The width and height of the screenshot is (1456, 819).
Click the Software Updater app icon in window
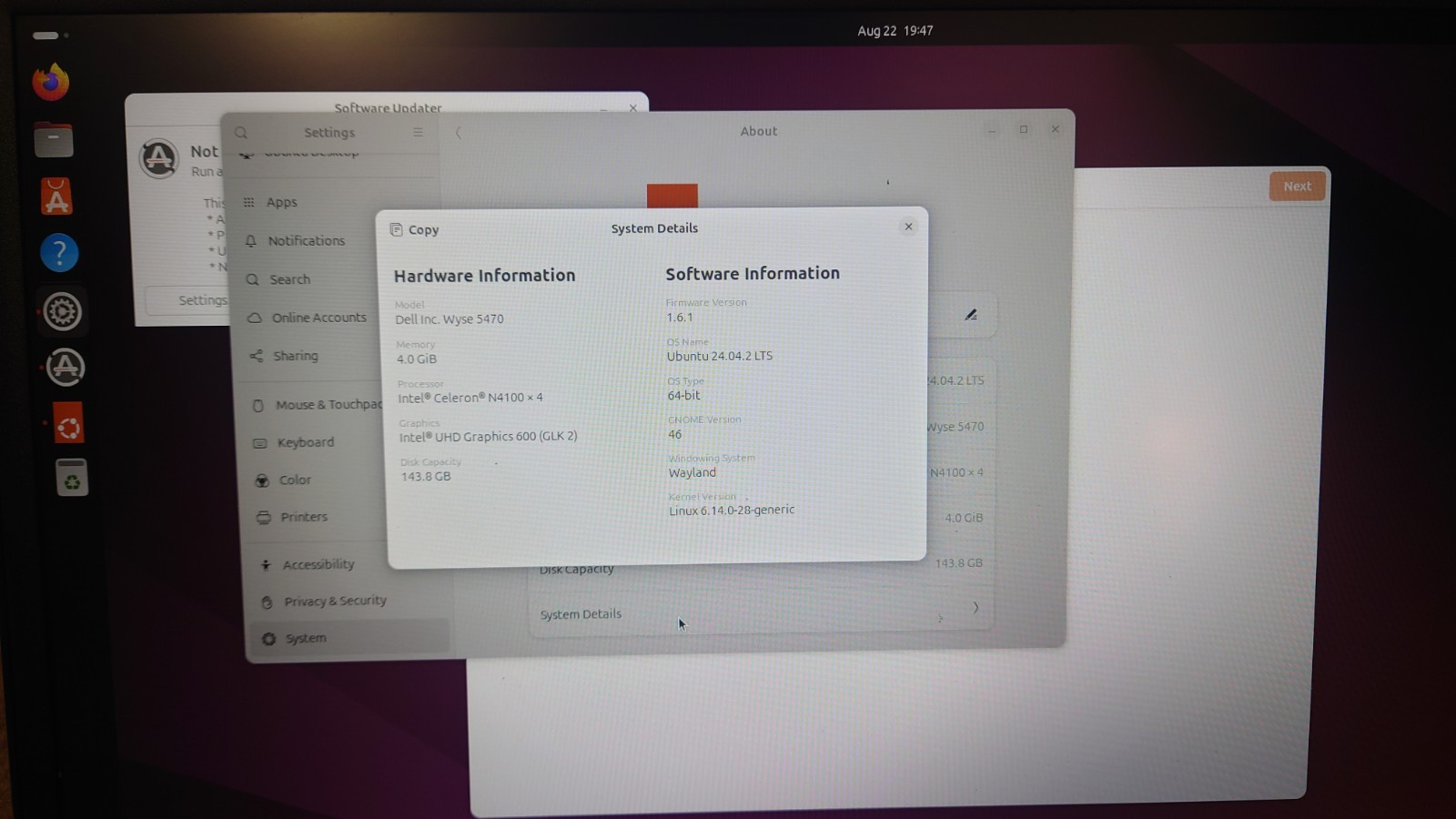pos(158,158)
